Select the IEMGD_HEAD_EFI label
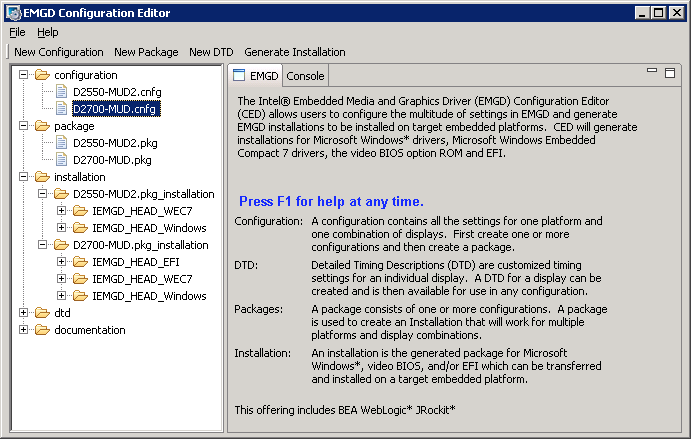The width and height of the screenshot is (691, 439). click(136, 262)
